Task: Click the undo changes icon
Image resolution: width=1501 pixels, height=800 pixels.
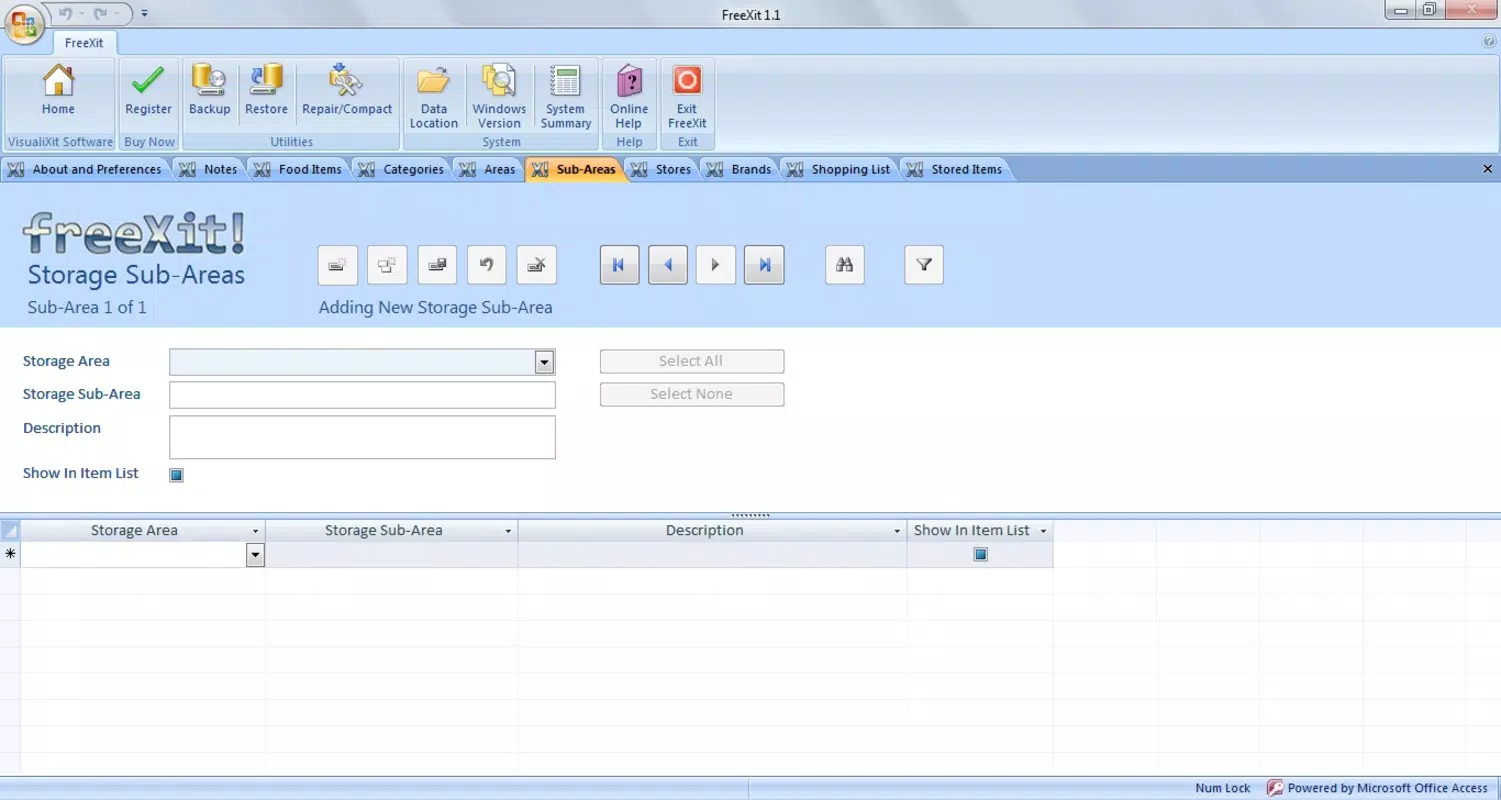Action: [487, 265]
